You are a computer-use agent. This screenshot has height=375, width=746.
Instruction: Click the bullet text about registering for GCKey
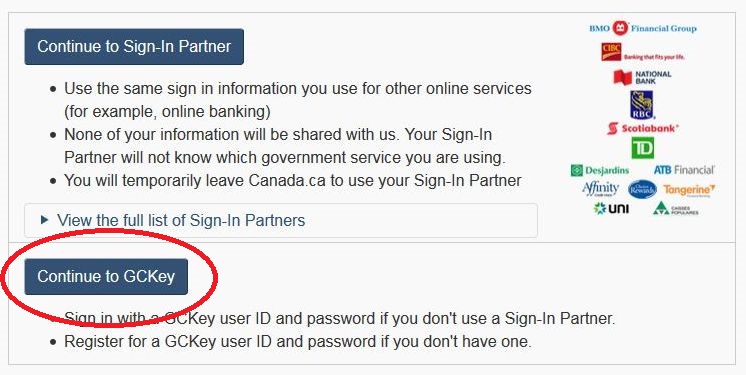click(x=297, y=342)
